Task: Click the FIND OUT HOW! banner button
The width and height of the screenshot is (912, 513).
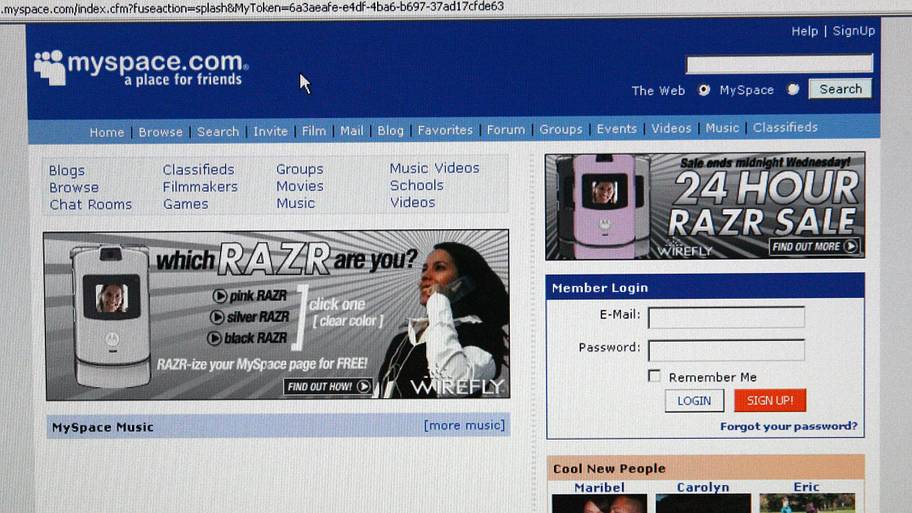Action: pyautogui.click(x=328, y=386)
